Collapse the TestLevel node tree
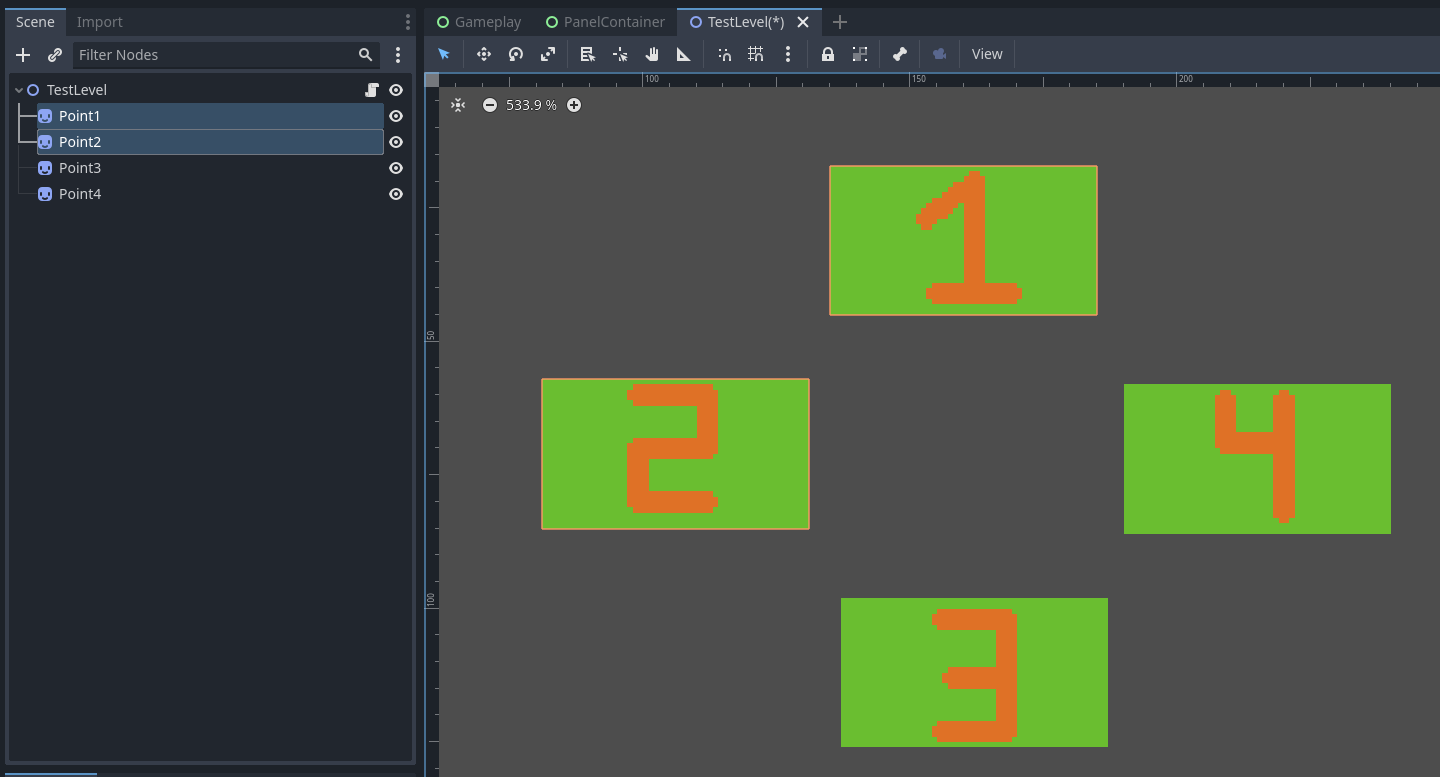 click(x=17, y=89)
